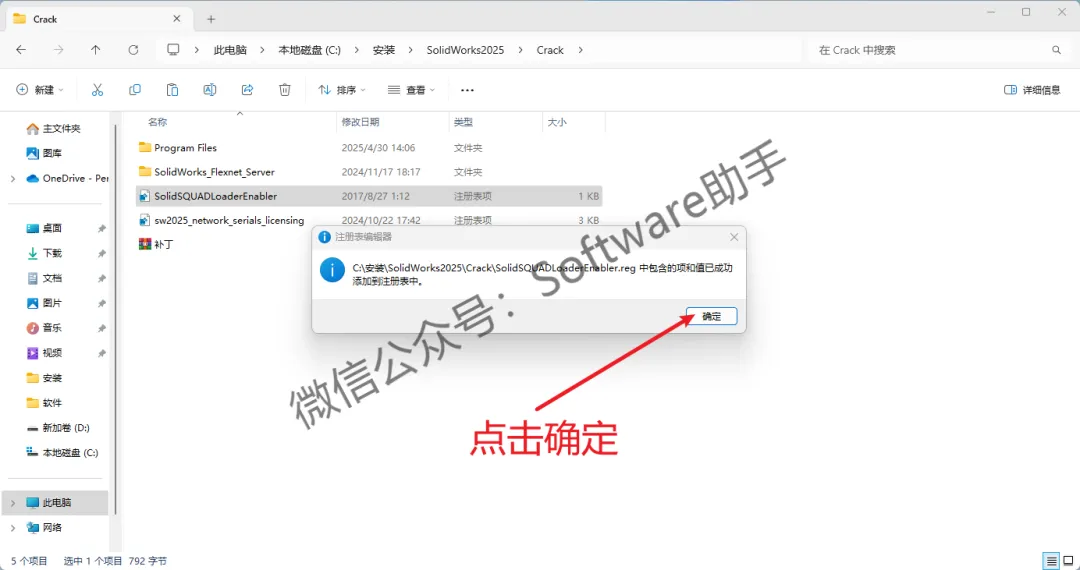Screen dimensions: 1080x570
Task: Select the sw2025_network_serials_licensing file
Action: point(227,220)
